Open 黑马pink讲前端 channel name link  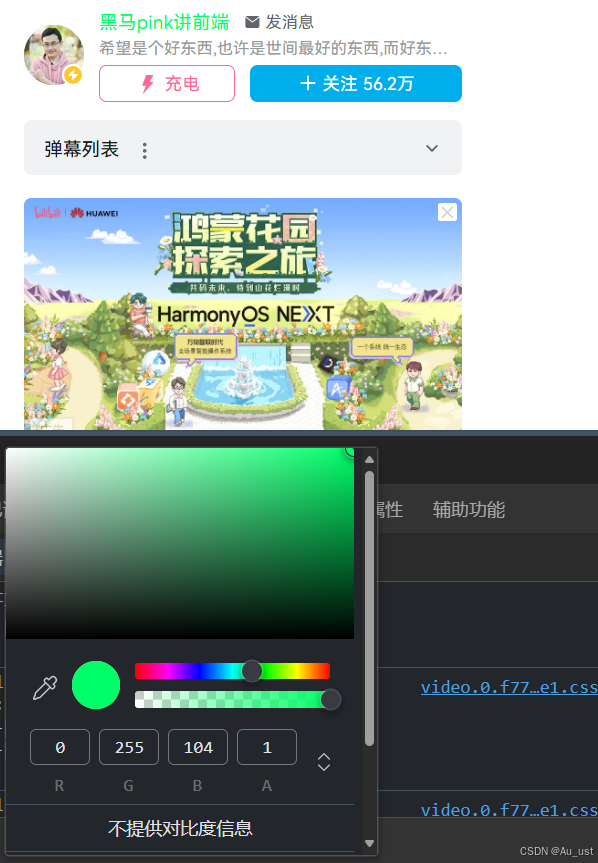pos(164,22)
